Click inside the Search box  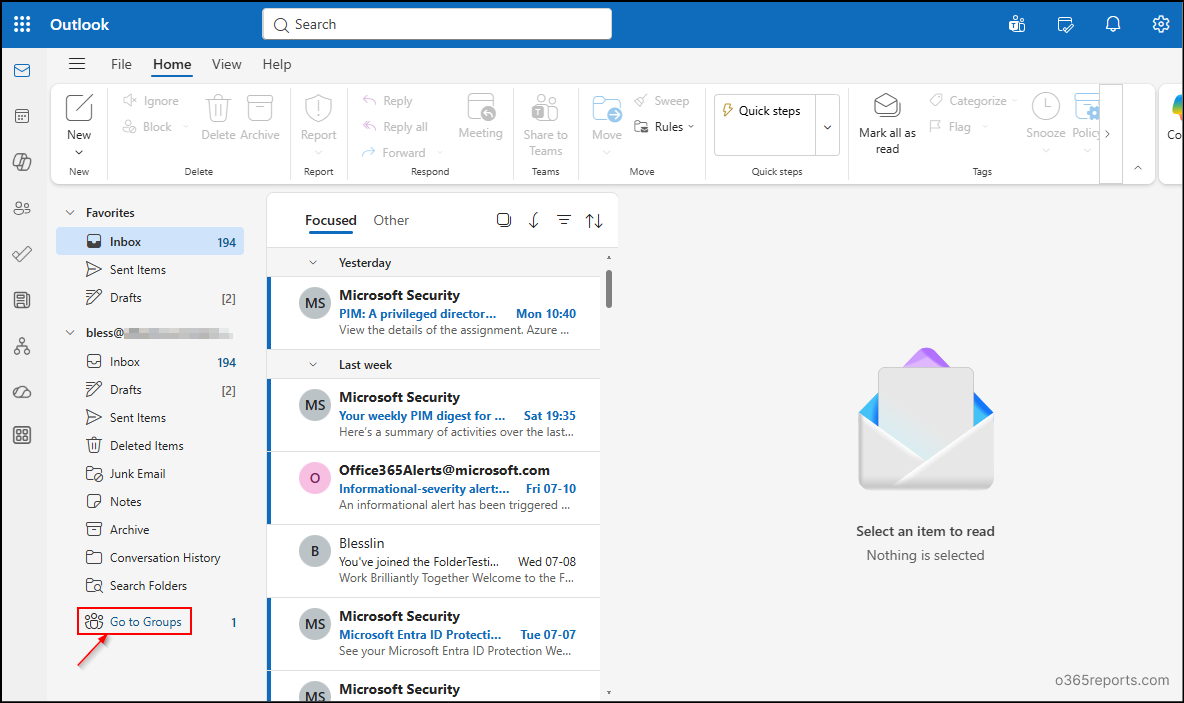point(437,24)
